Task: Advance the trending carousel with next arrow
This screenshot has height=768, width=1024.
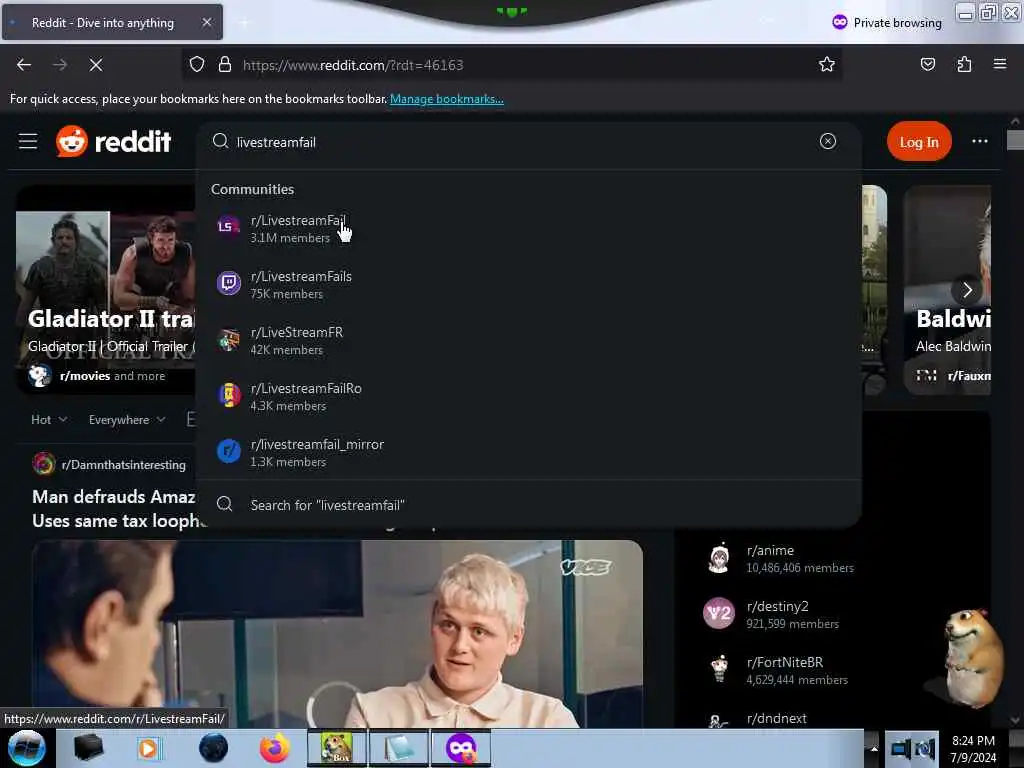Action: coord(967,290)
